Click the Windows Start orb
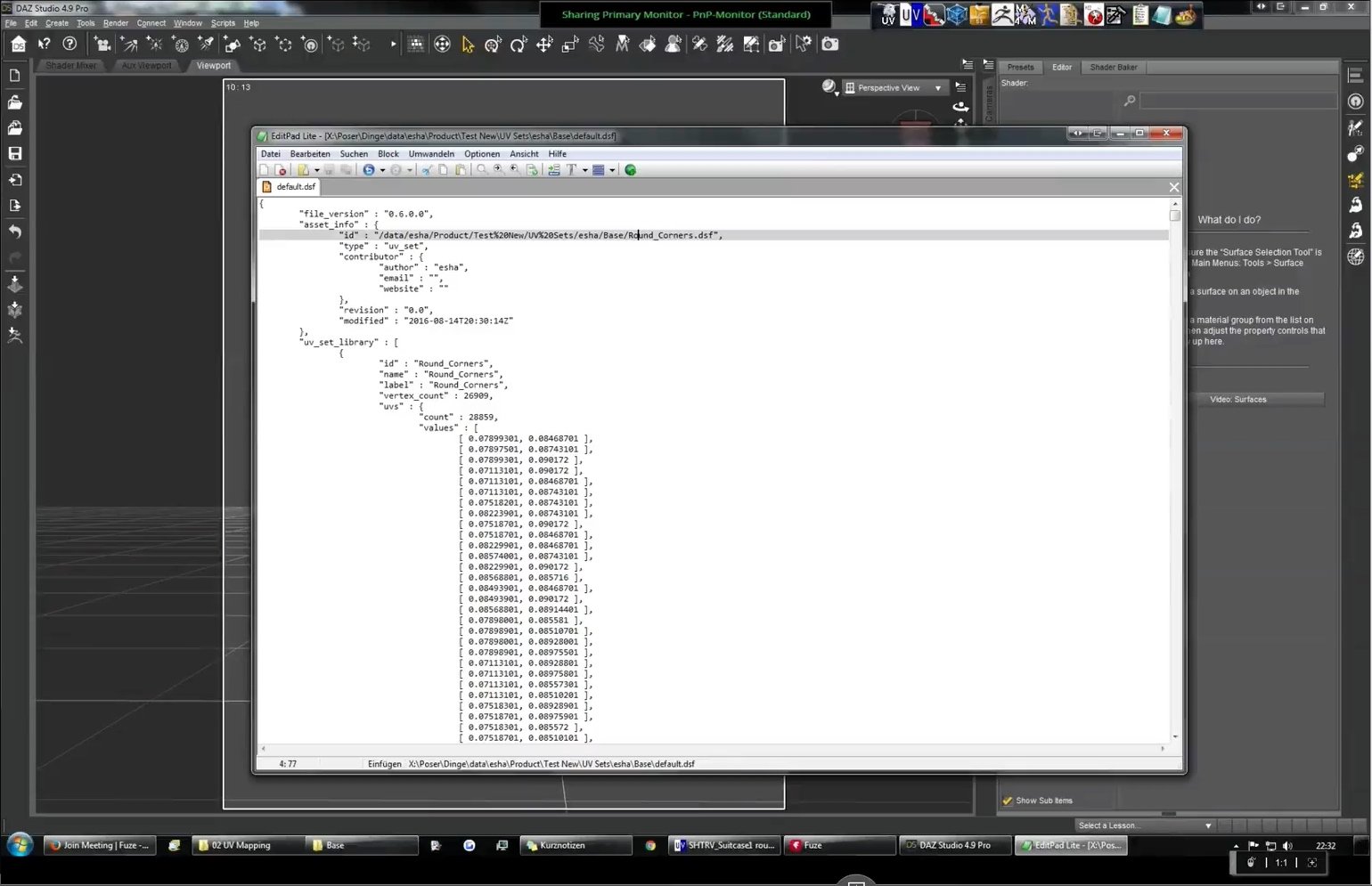This screenshot has width=1372, height=886. click(x=20, y=844)
